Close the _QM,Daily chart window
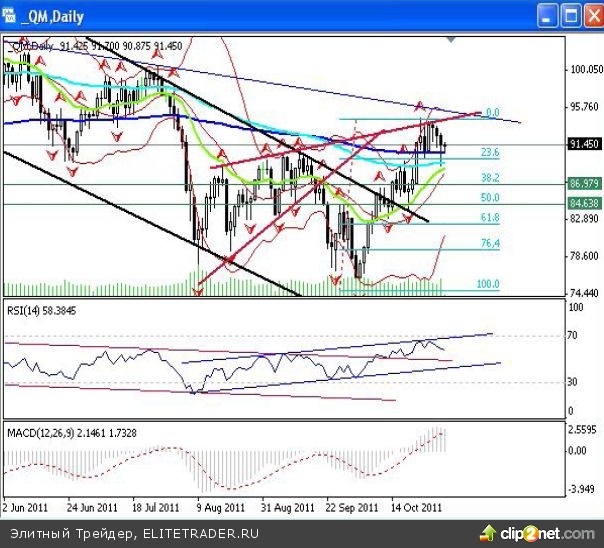Viewport: 604px width, 548px height. tap(592, 16)
